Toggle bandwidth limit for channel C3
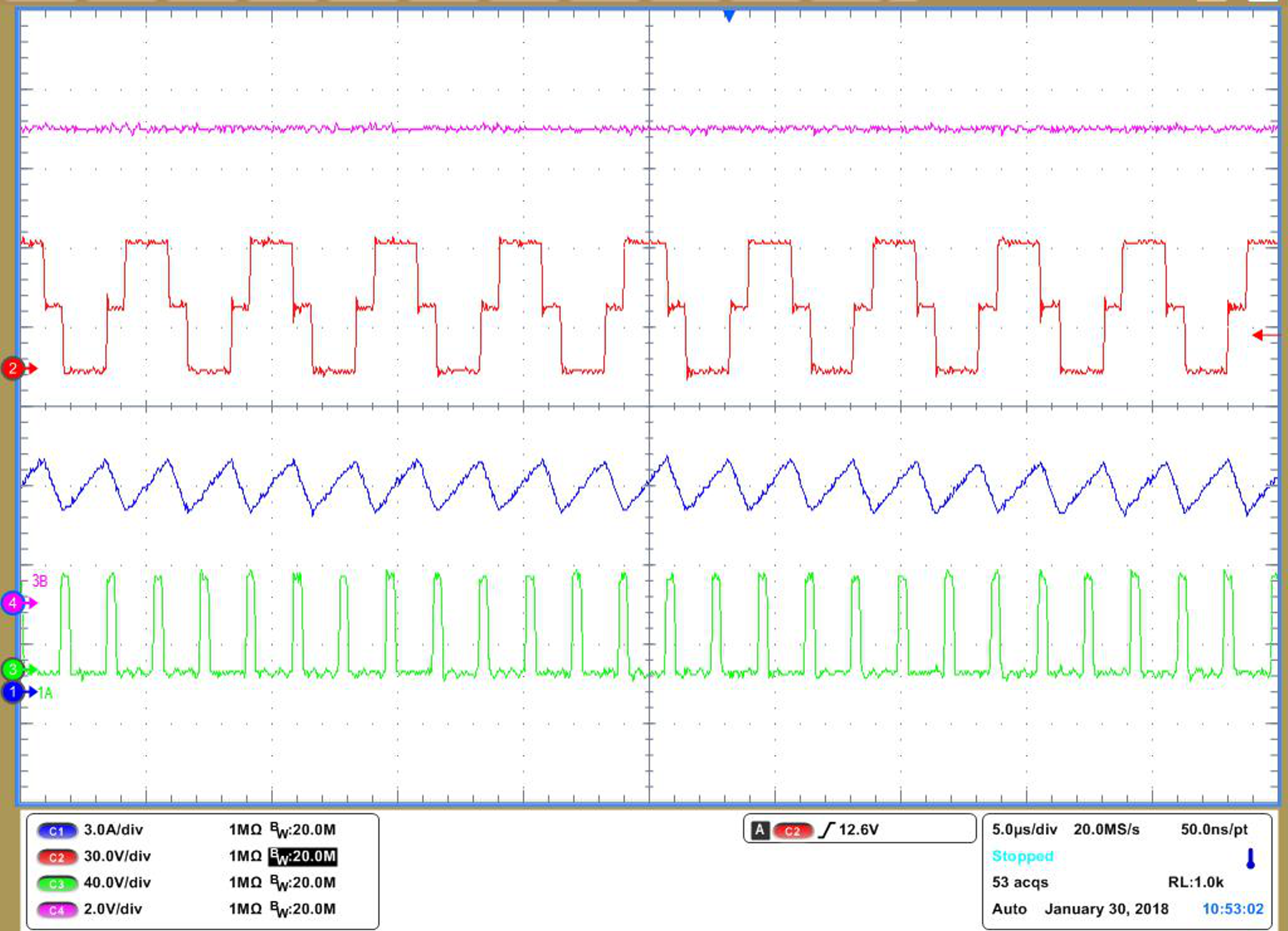 tap(302, 882)
